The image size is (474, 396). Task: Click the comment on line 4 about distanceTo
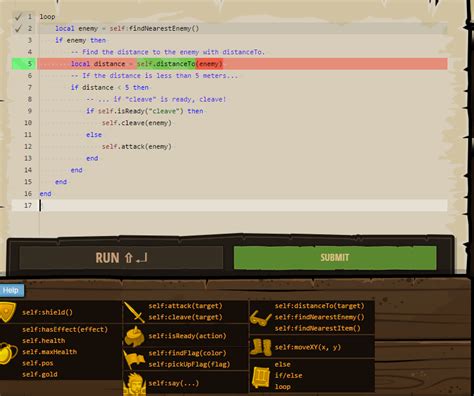pyautogui.click(x=168, y=52)
